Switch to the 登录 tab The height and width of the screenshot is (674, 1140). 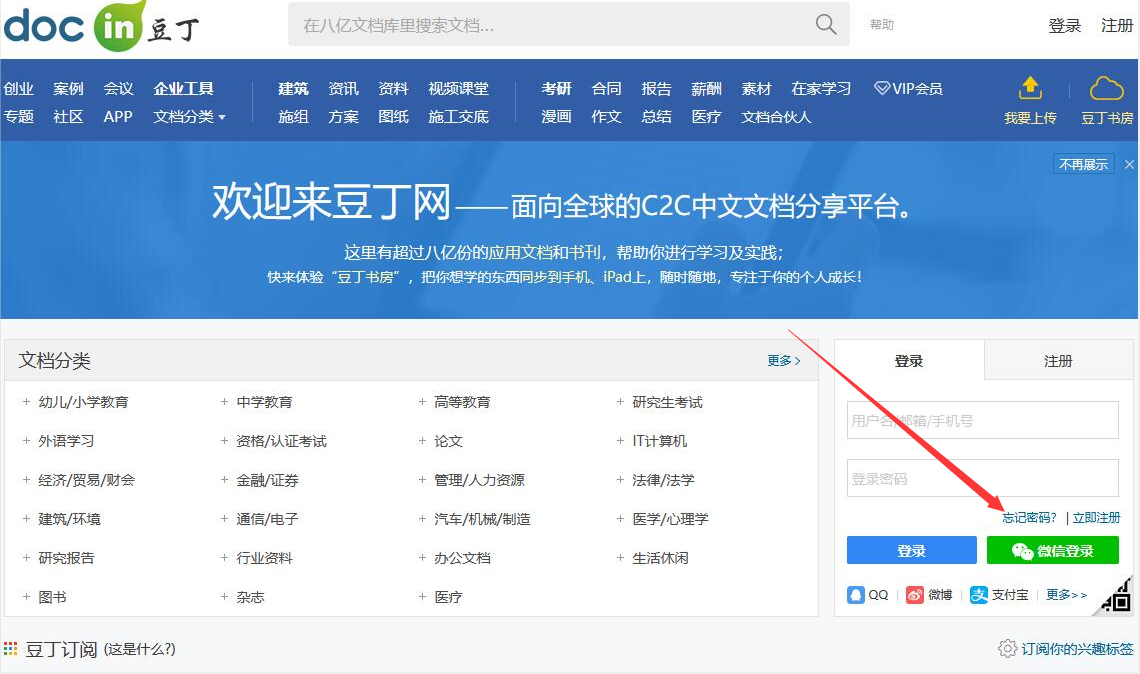(909, 361)
